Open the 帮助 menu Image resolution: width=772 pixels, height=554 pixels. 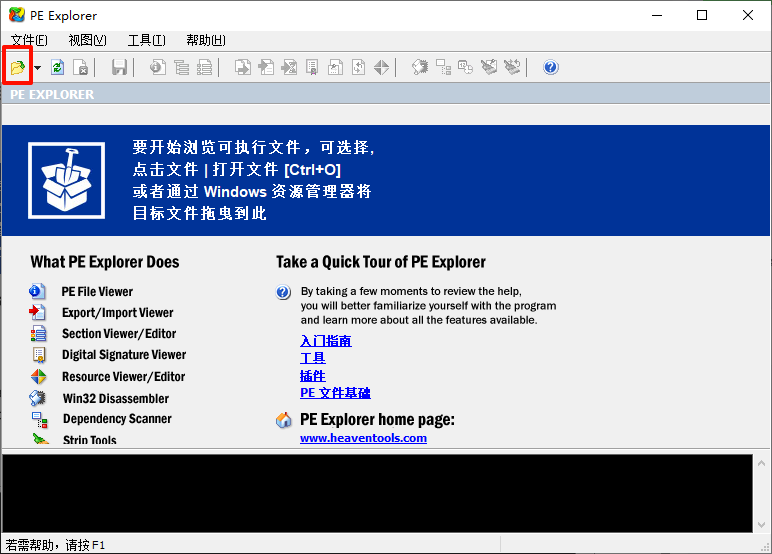click(x=205, y=40)
